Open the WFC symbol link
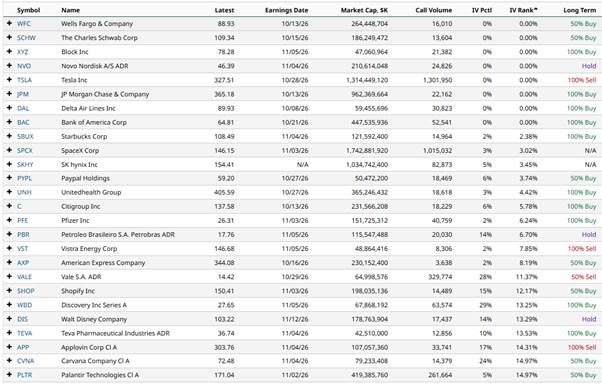602x384 pixels. click(x=24, y=24)
